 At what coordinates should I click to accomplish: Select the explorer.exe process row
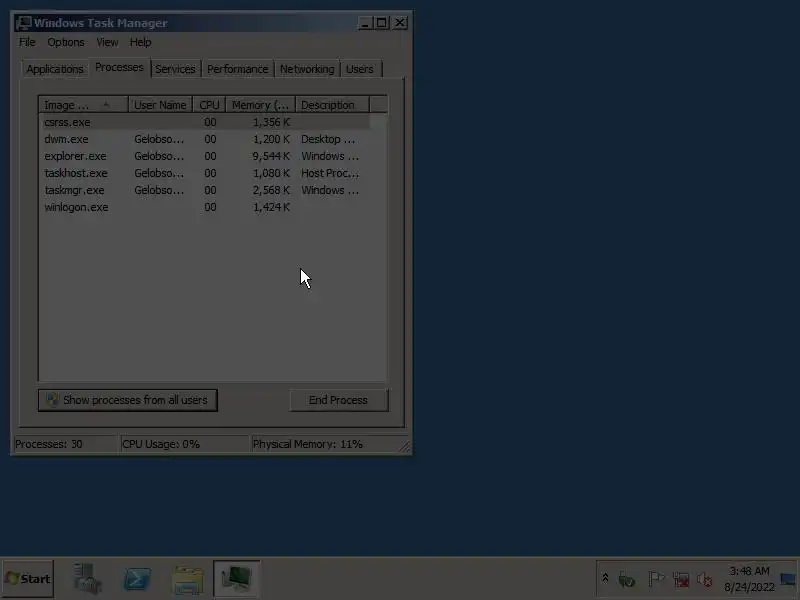(x=204, y=156)
